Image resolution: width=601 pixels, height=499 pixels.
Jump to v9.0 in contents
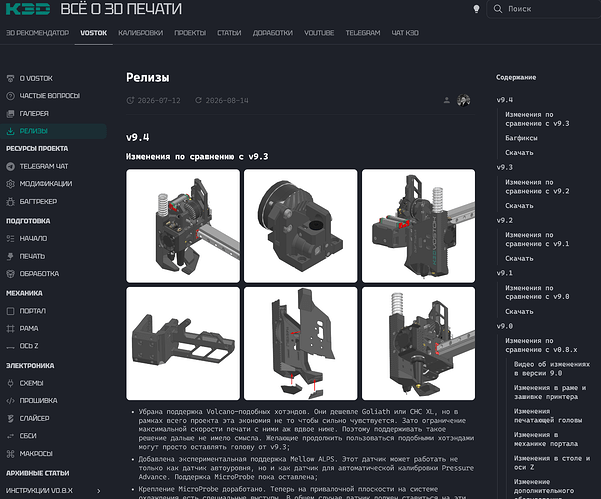pyautogui.click(x=504, y=326)
